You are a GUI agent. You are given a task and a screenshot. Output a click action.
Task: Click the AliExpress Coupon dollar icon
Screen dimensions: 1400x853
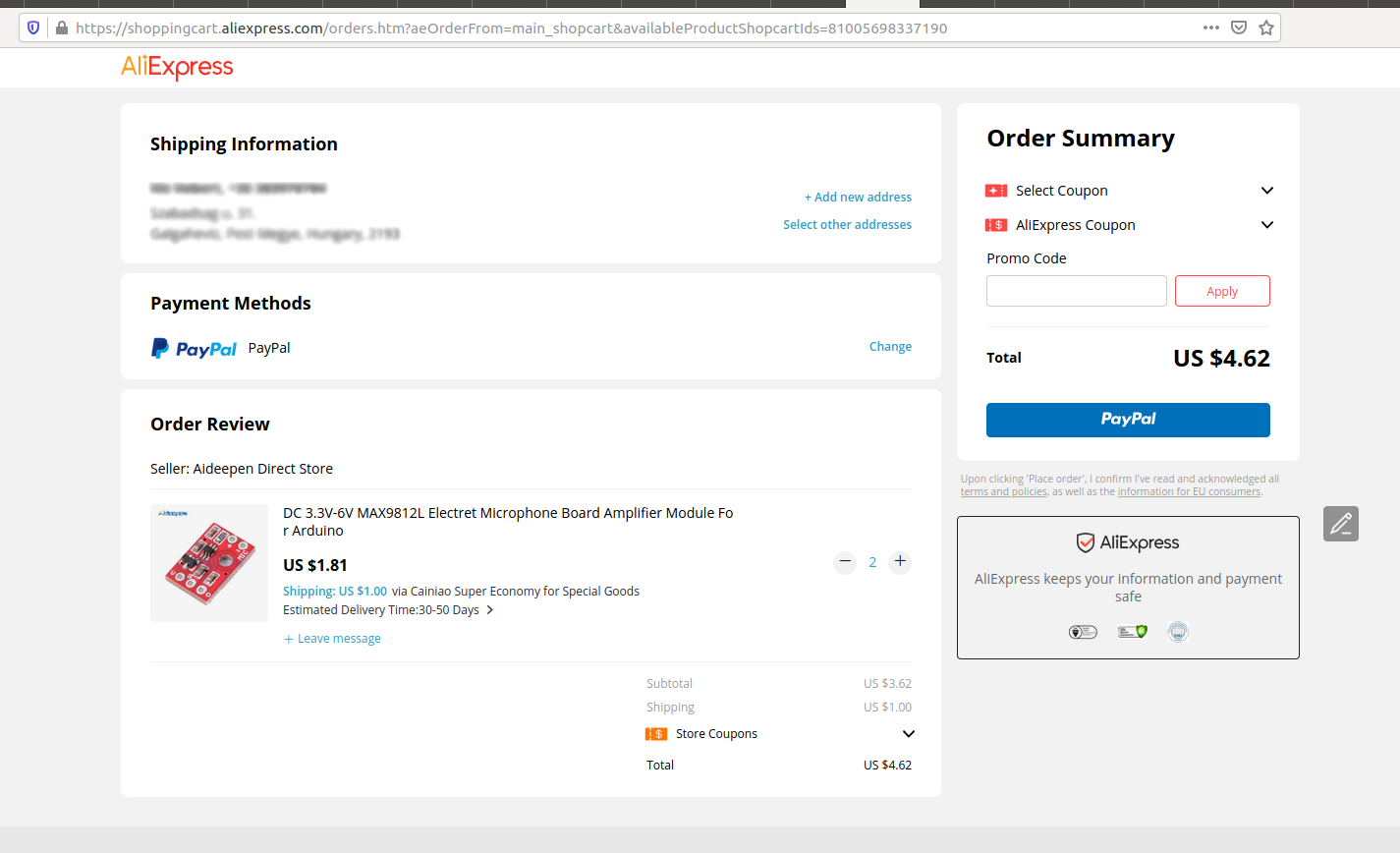point(996,225)
